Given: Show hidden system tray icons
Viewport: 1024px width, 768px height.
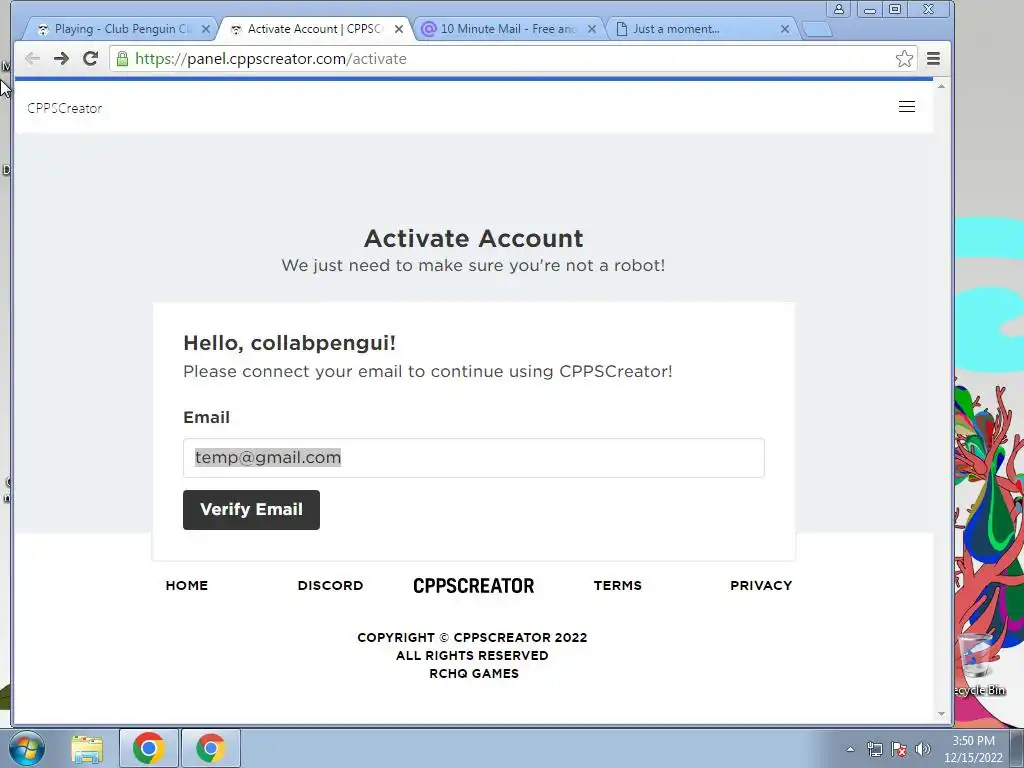Looking at the screenshot, I should point(850,749).
